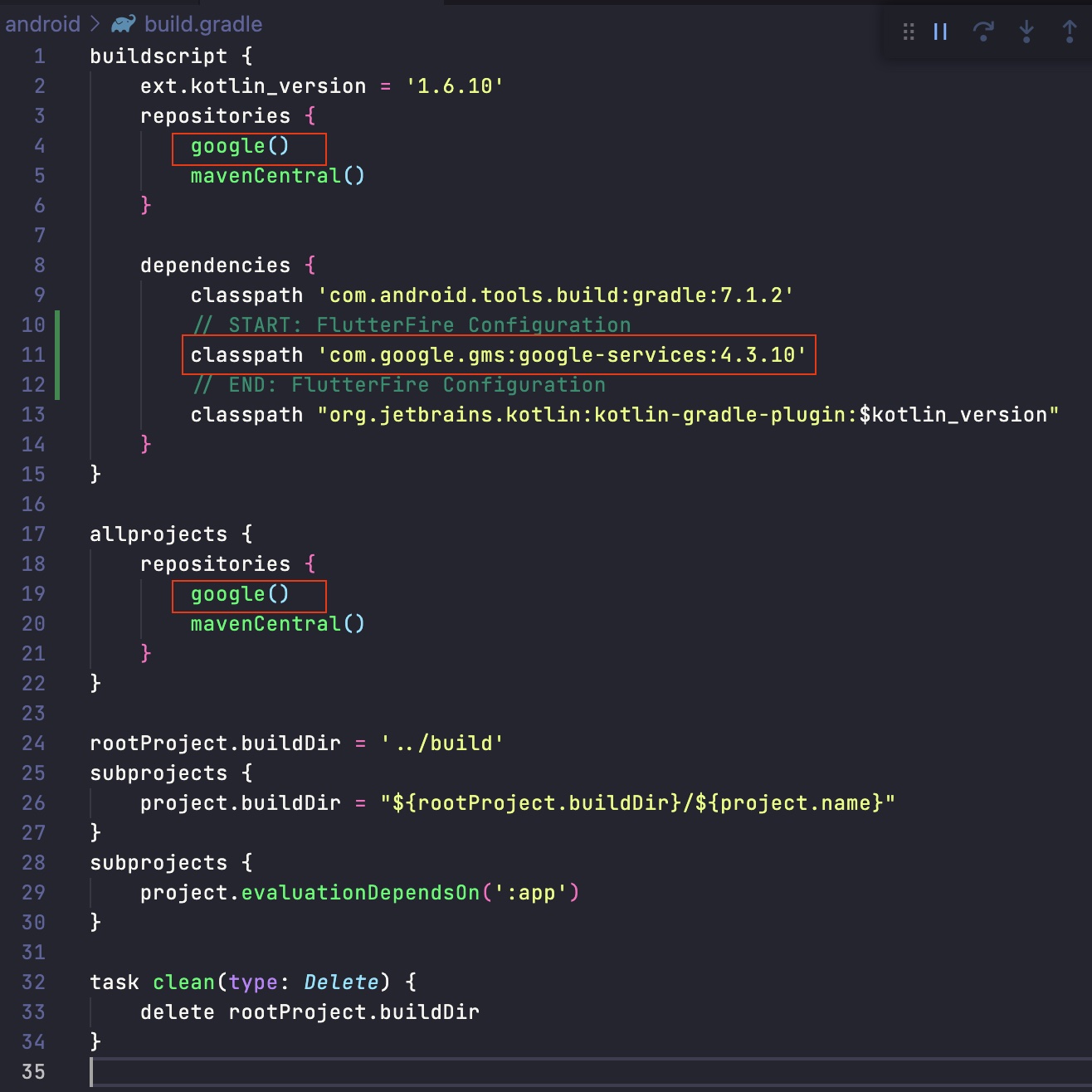Click google() on line 4
This screenshot has height=1092, width=1092.
pyautogui.click(x=241, y=146)
